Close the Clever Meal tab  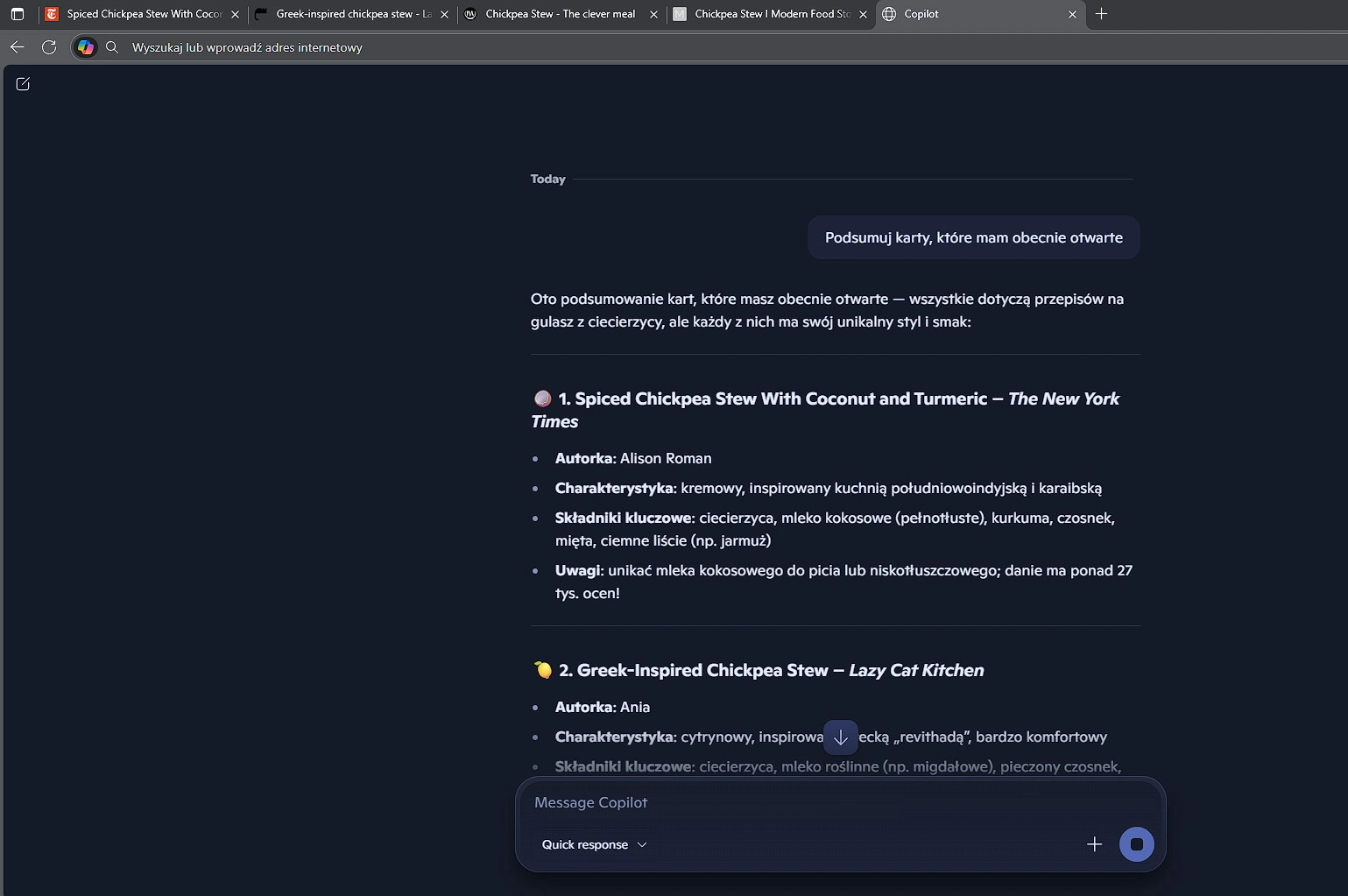click(x=653, y=14)
